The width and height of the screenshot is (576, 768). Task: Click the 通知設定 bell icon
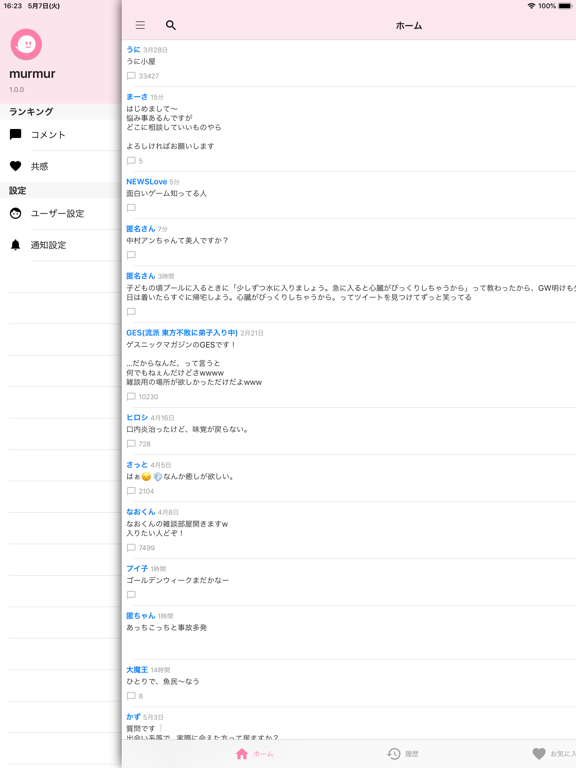click(16, 245)
